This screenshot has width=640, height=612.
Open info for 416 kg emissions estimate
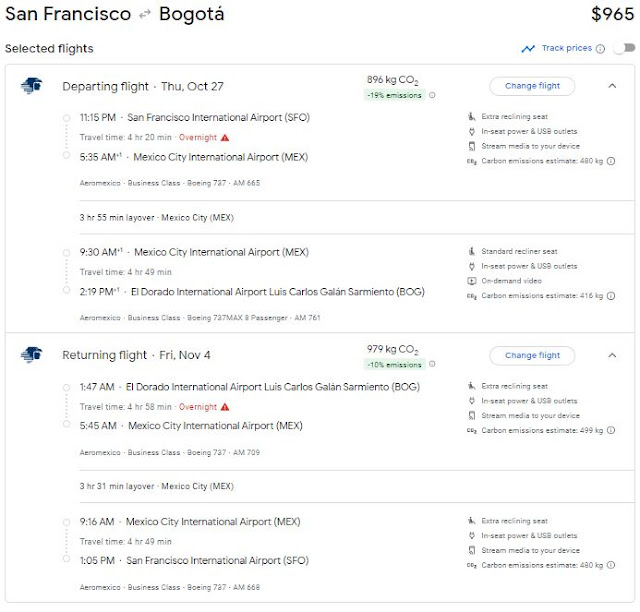tap(610, 296)
